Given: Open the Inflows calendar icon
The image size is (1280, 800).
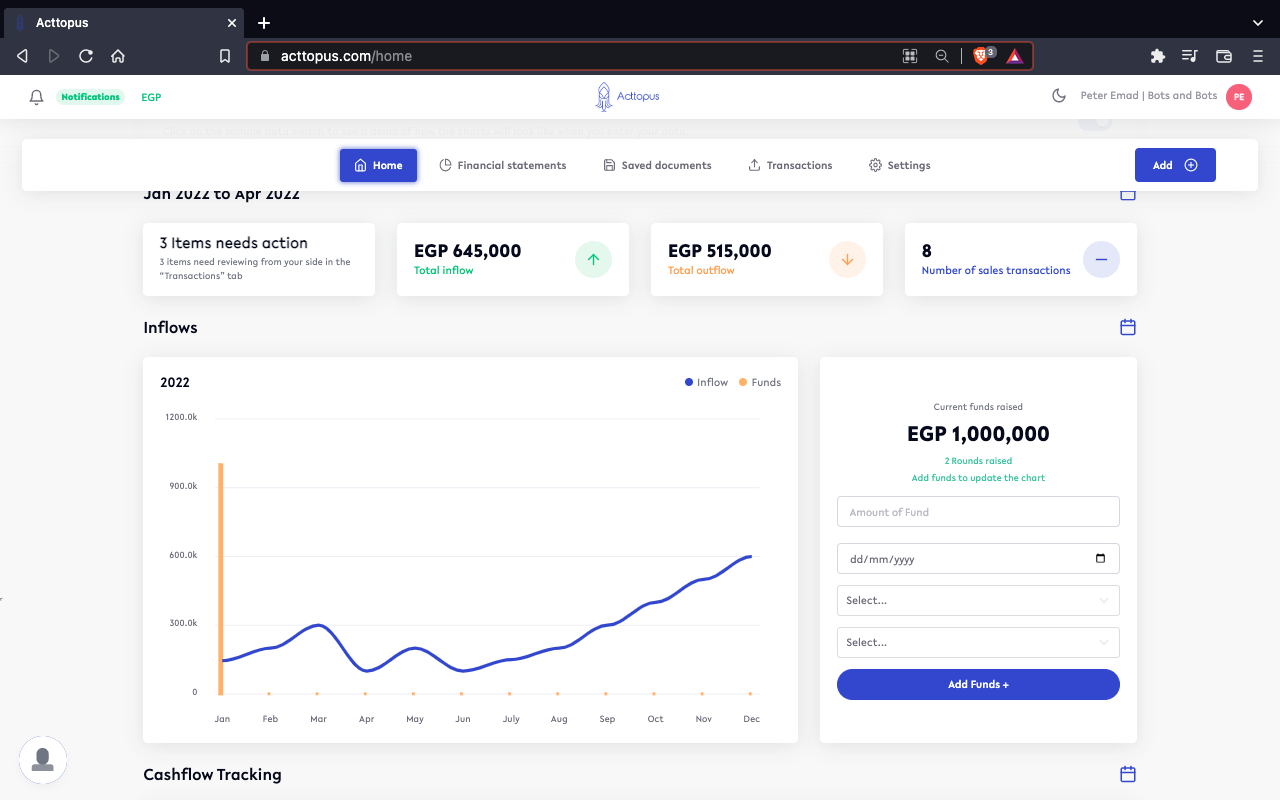Looking at the screenshot, I should [1128, 327].
